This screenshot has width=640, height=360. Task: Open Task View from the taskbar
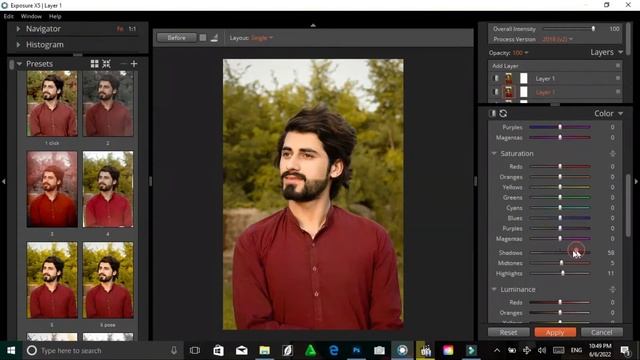click(x=195, y=350)
